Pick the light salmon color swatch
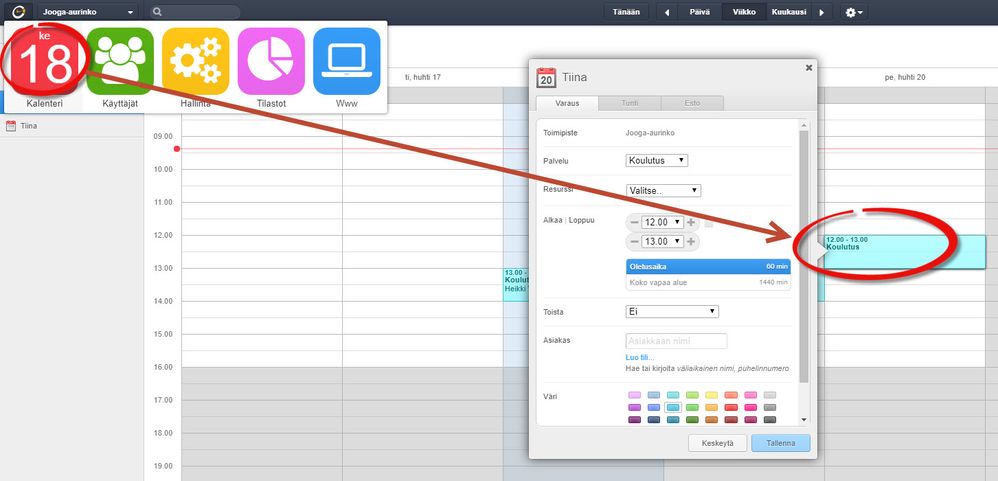The height and width of the screenshot is (481, 998). pos(731,395)
